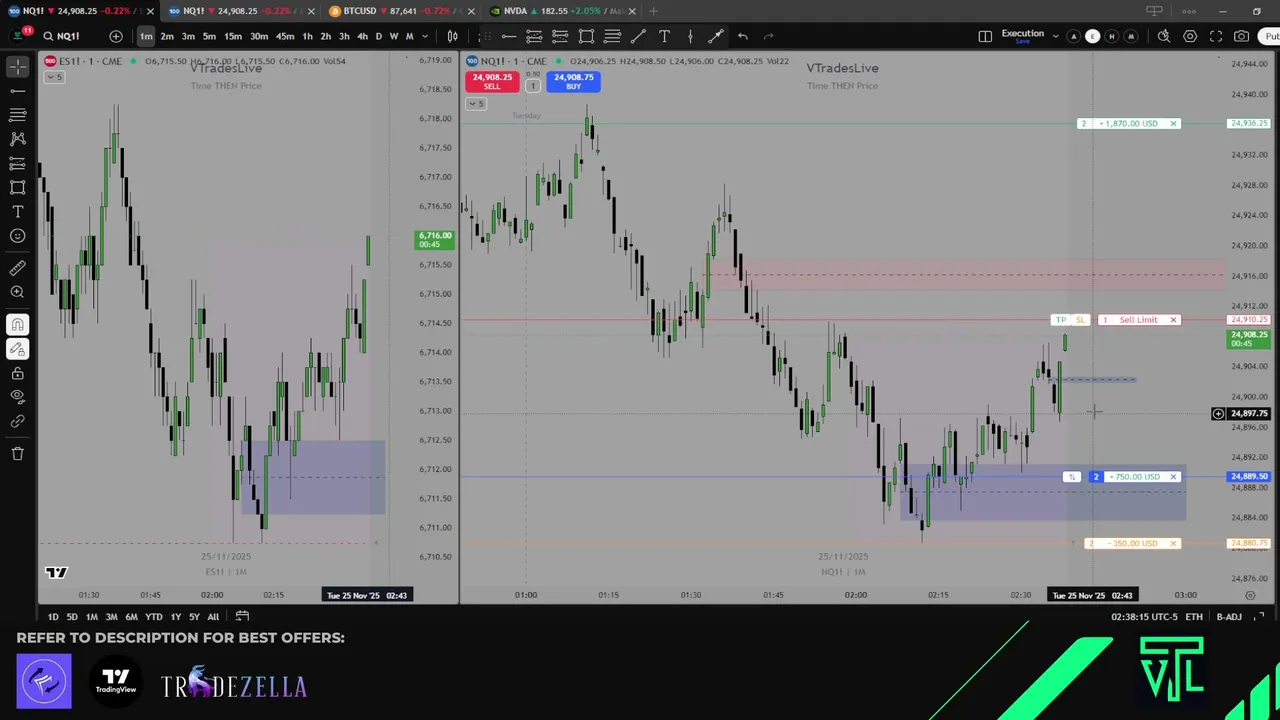Open a new tab with plus
This screenshot has width=1280, height=720.
tap(653, 11)
